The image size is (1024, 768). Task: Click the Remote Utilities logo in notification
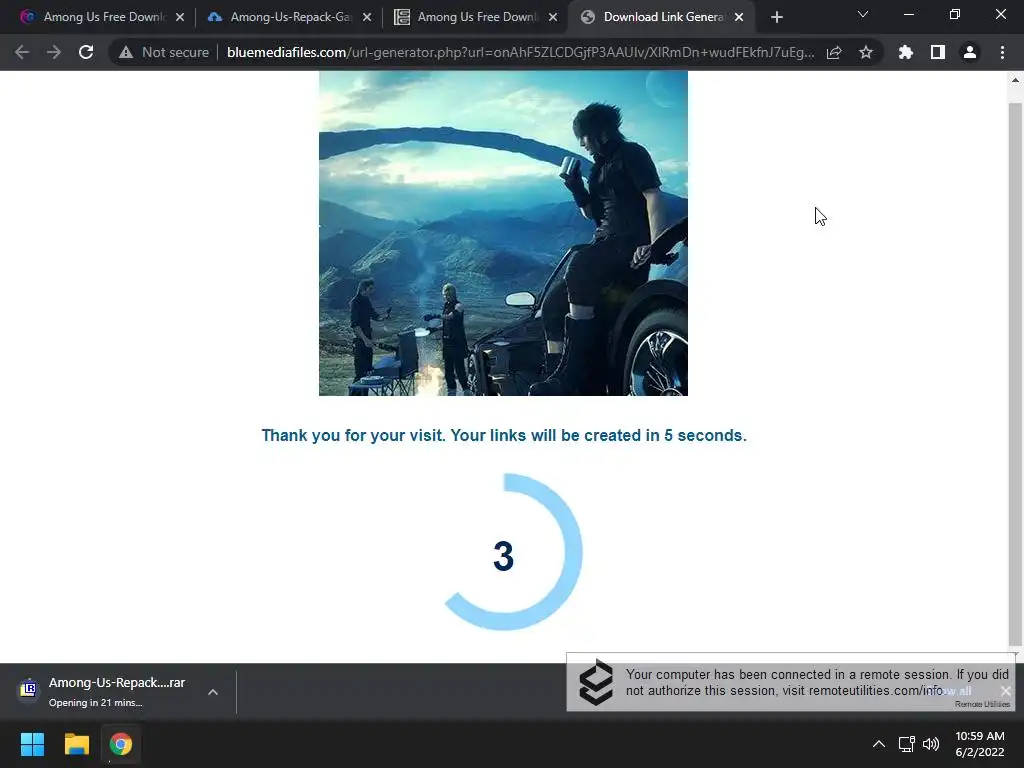pos(596,682)
